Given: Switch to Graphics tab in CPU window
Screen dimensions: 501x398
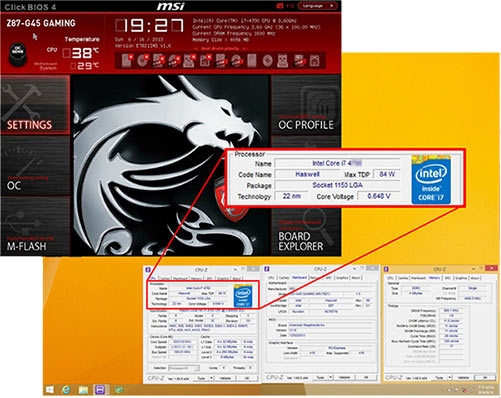Looking at the screenshot, I should pyautogui.click(x=223, y=278).
